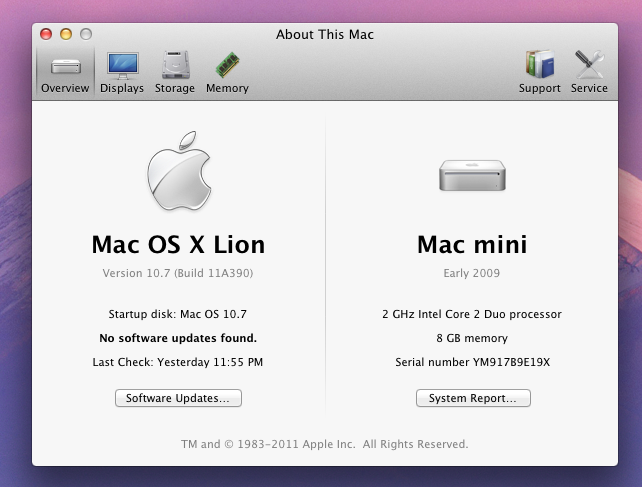Minimize the About This Mac window
Image resolution: width=642 pixels, height=487 pixels.
pyautogui.click(x=66, y=34)
